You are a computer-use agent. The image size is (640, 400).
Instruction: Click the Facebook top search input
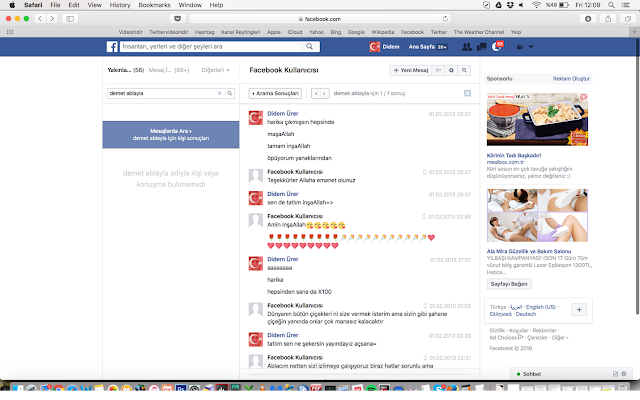[212, 47]
